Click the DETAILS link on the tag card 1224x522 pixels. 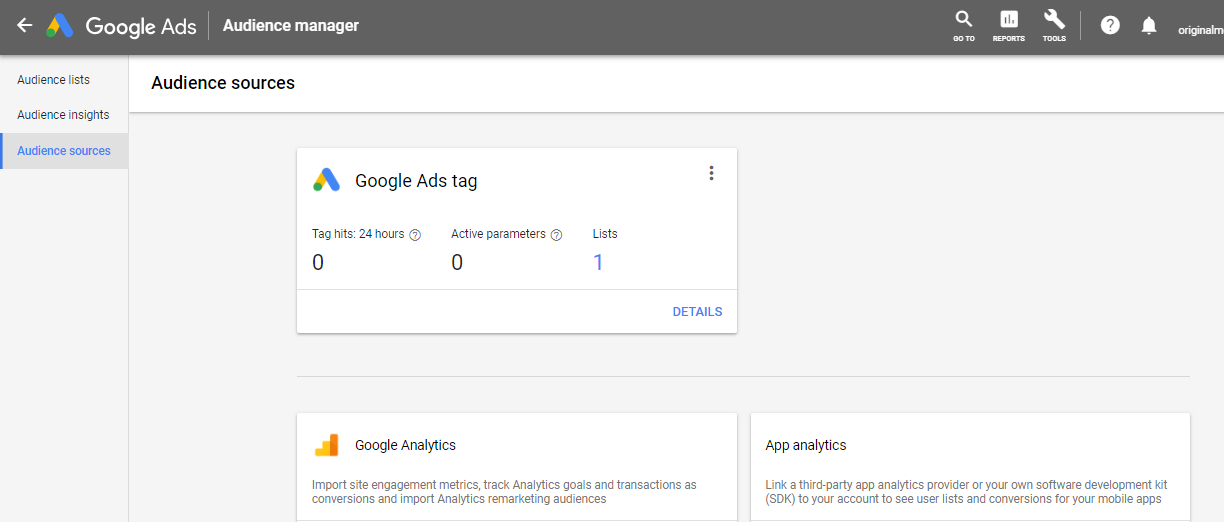[x=697, y=312]
